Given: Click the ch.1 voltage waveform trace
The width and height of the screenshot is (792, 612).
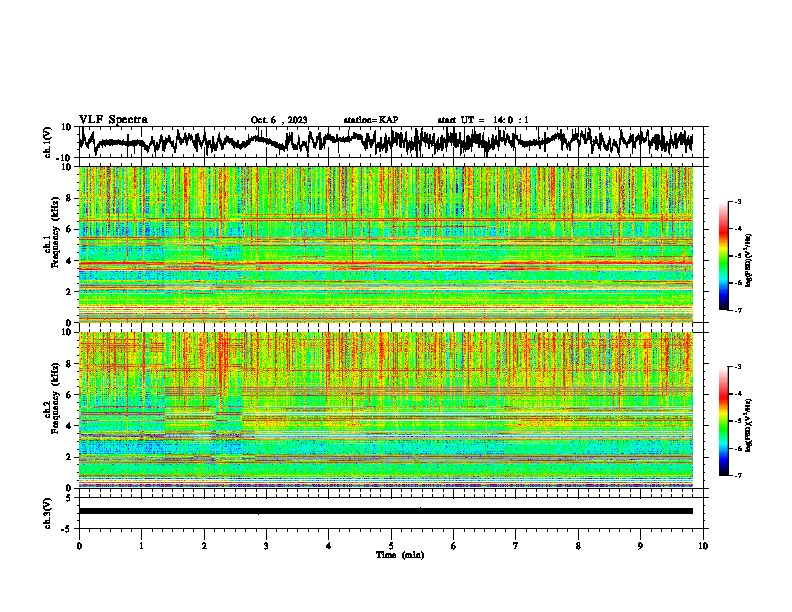Looking at the screenshot, I should [386, 142].
